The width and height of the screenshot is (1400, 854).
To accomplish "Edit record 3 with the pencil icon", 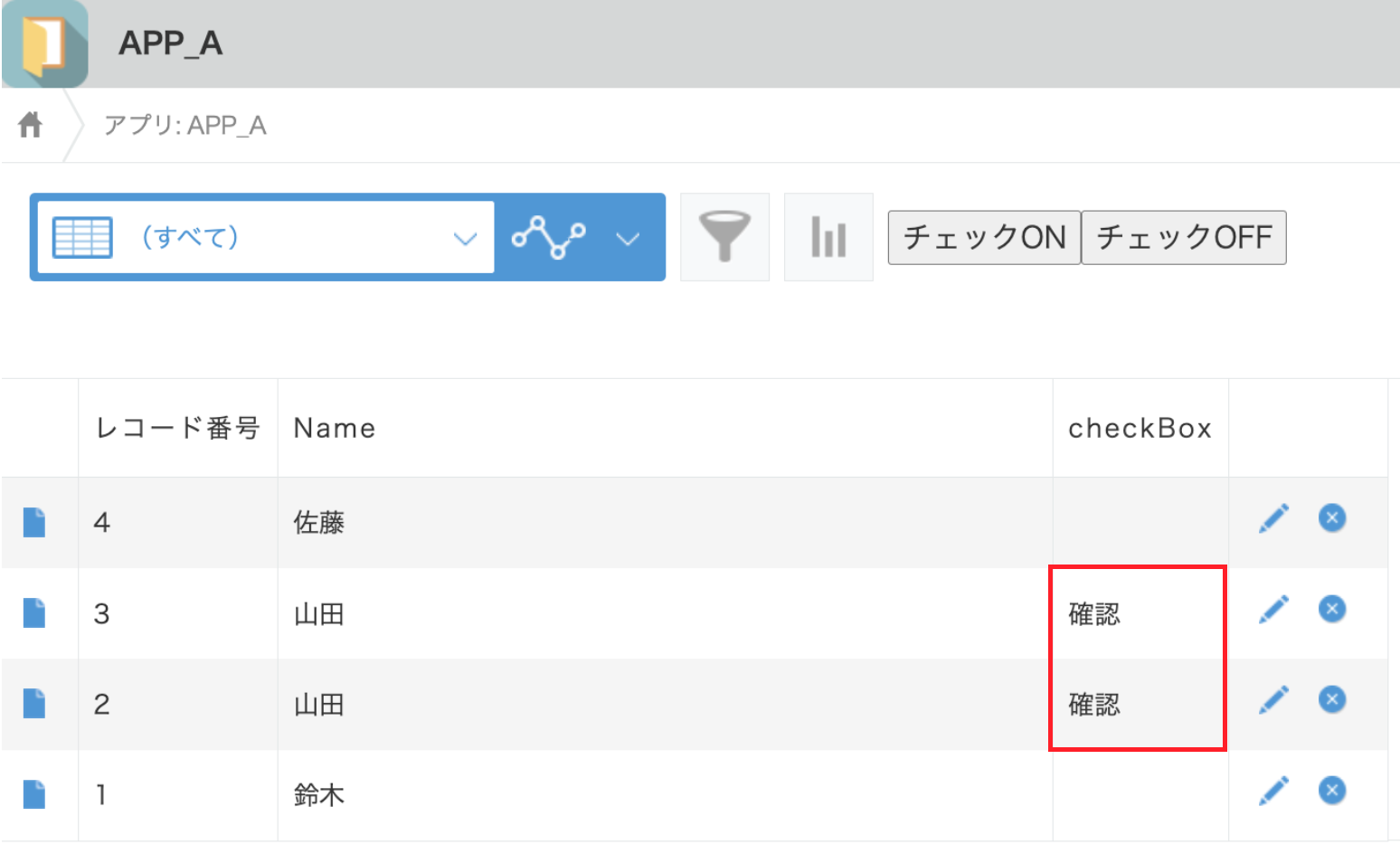I will tap(1272, 609).
